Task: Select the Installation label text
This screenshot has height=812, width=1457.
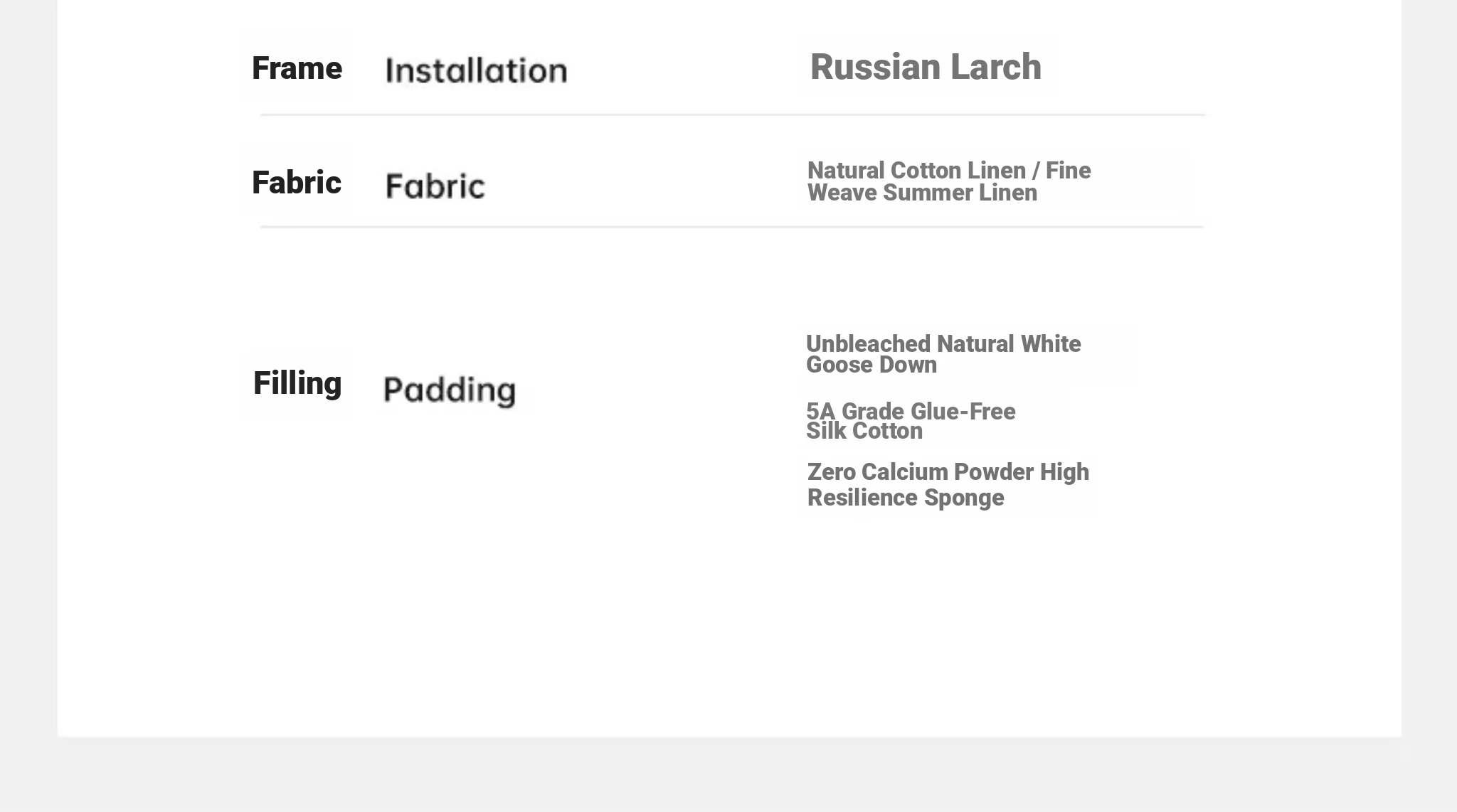Action: (476, 70)
